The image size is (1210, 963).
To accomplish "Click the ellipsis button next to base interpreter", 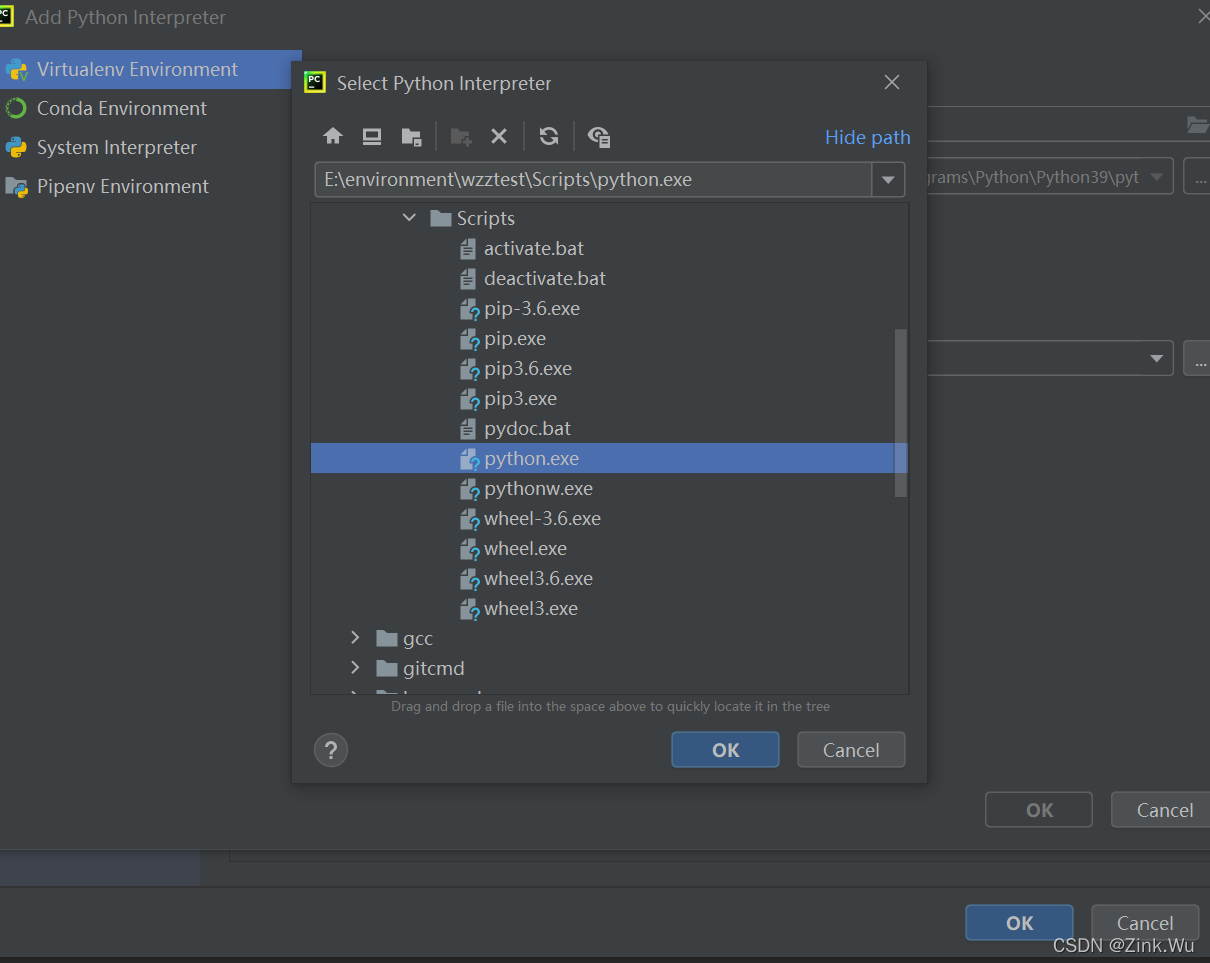I will click(x=1197, y=177).
